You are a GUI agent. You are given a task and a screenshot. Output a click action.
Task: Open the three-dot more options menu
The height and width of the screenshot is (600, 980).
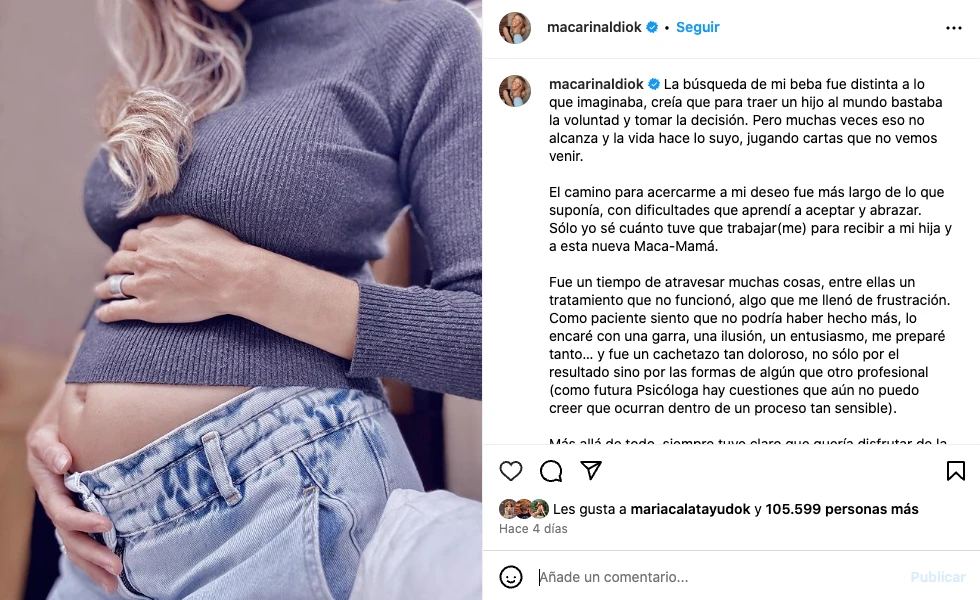(x=954, y=28)
